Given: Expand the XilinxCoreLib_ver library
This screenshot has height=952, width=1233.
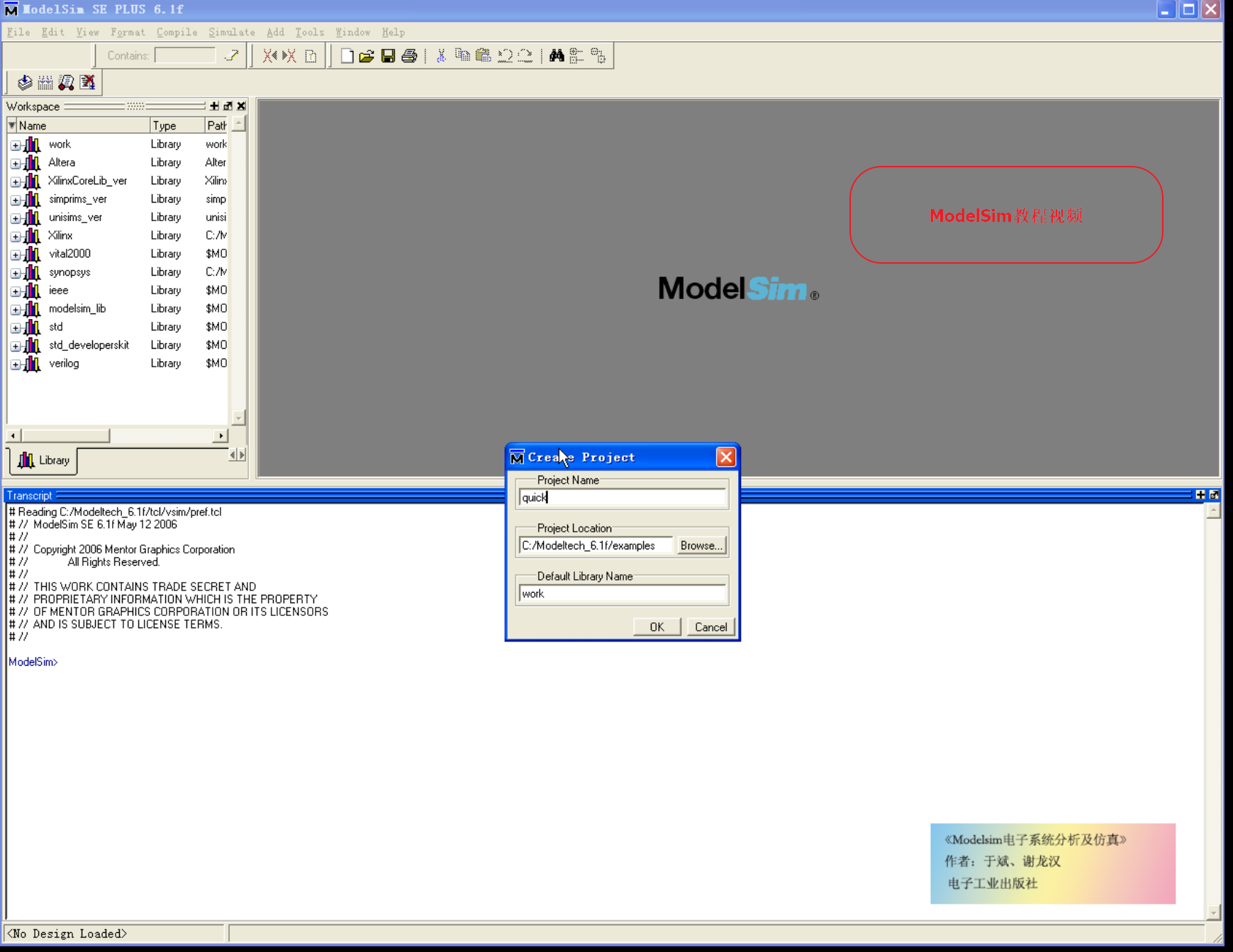Looking at the screenshot, I should click(16, 181).
